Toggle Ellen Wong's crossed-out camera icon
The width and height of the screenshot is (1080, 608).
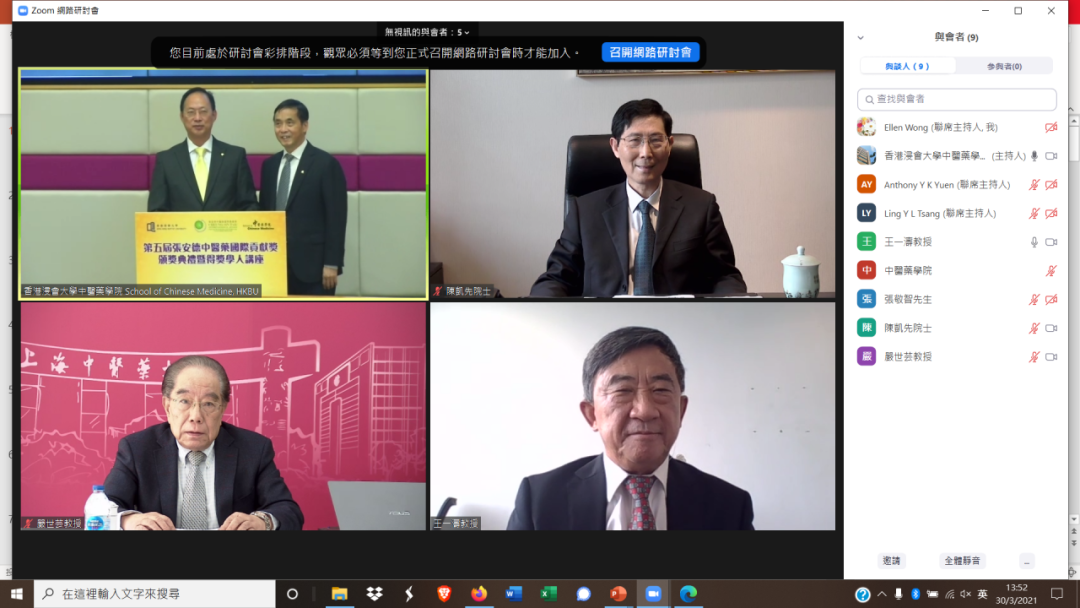pos(1051,128)
